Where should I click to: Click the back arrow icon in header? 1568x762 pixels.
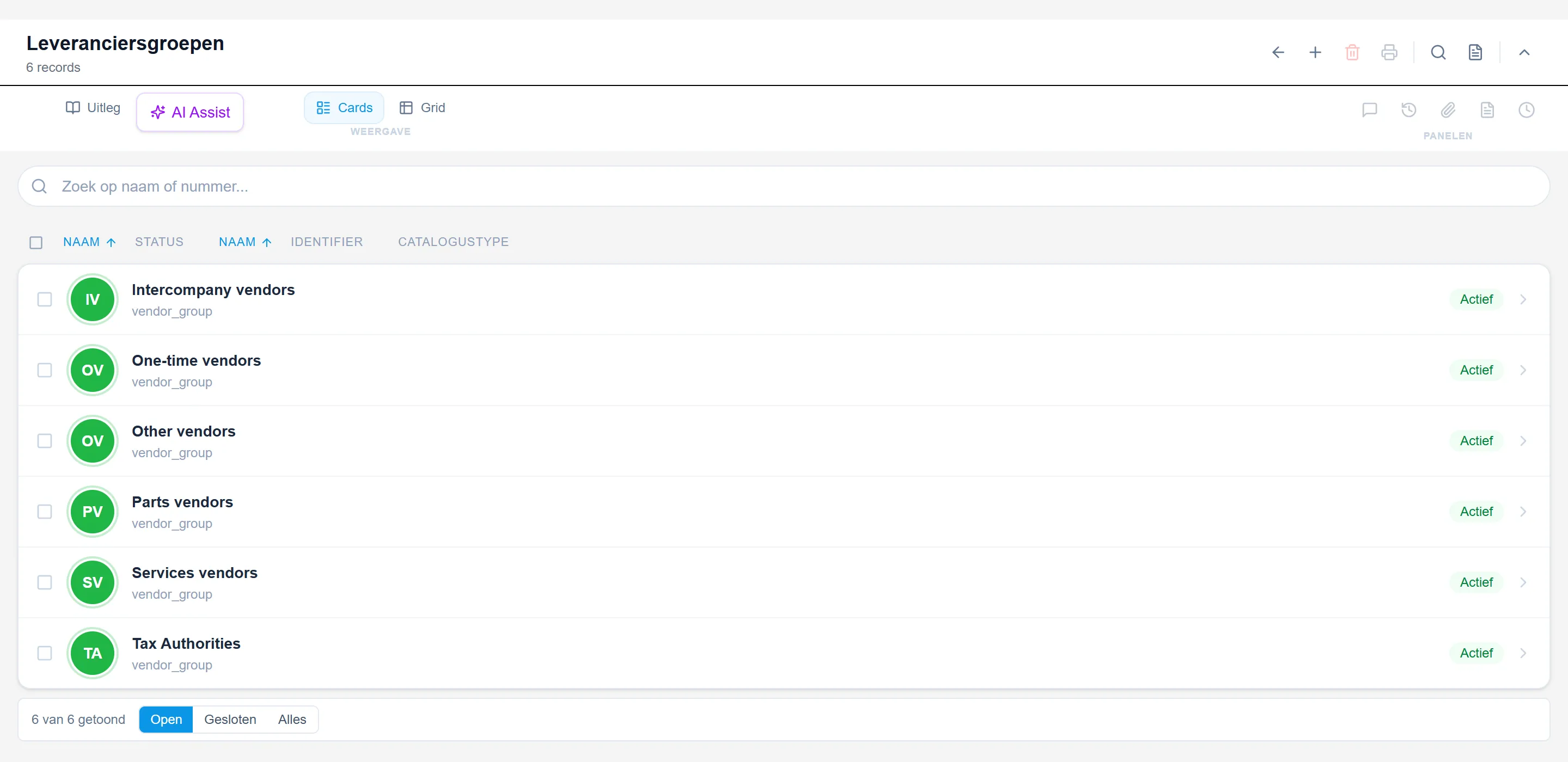[x=1278, y=52]
